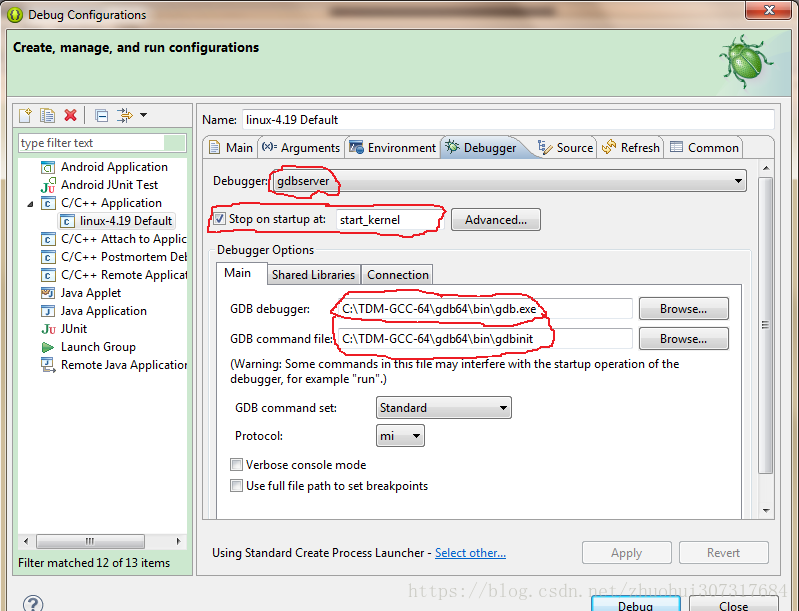This screenshot has width=799, height=611.
Task: Click scroll up arrow in debugger panel
Action: (766, 168)
